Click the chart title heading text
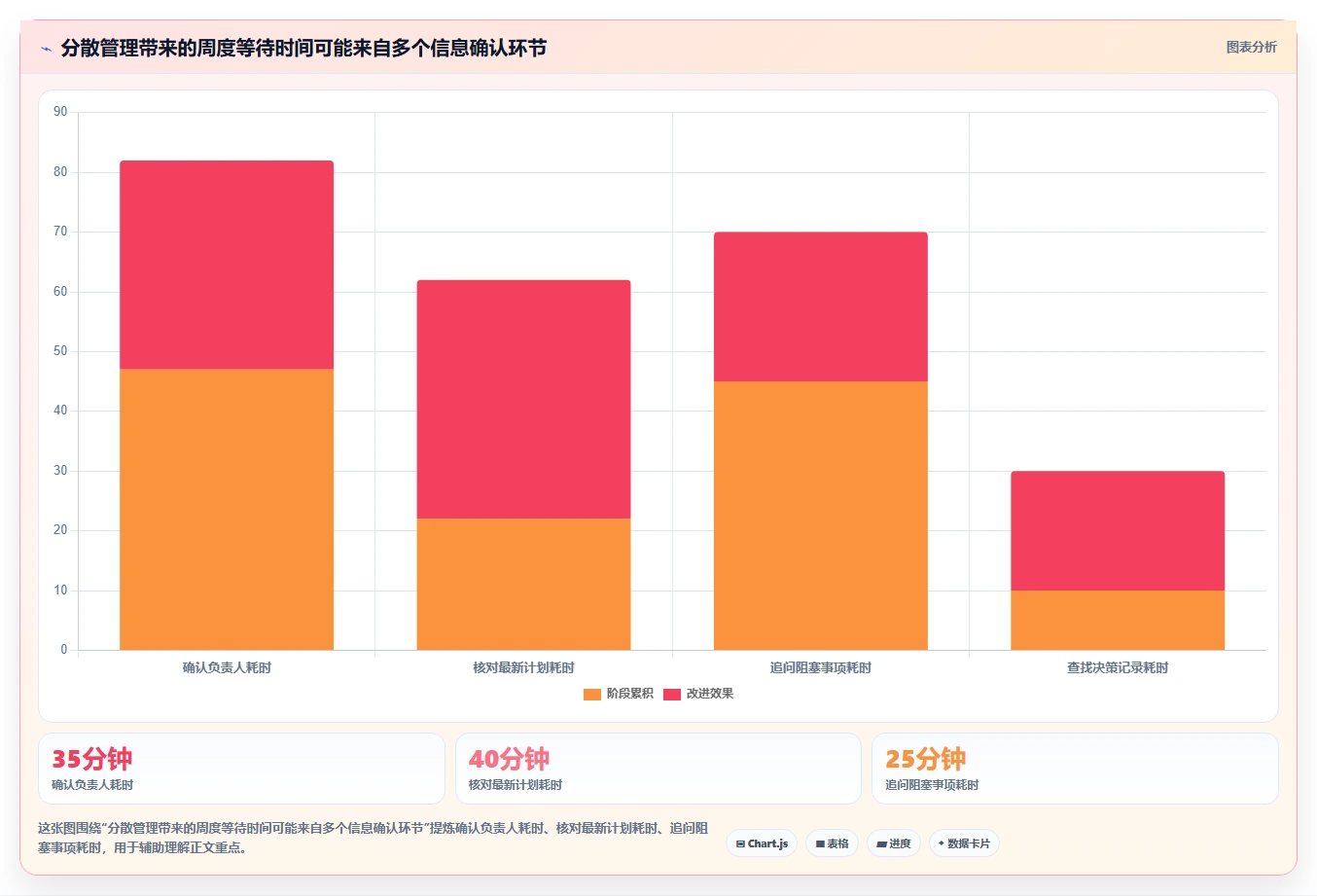The height and width of the screenshot is (896, 1317). point(303,48)
